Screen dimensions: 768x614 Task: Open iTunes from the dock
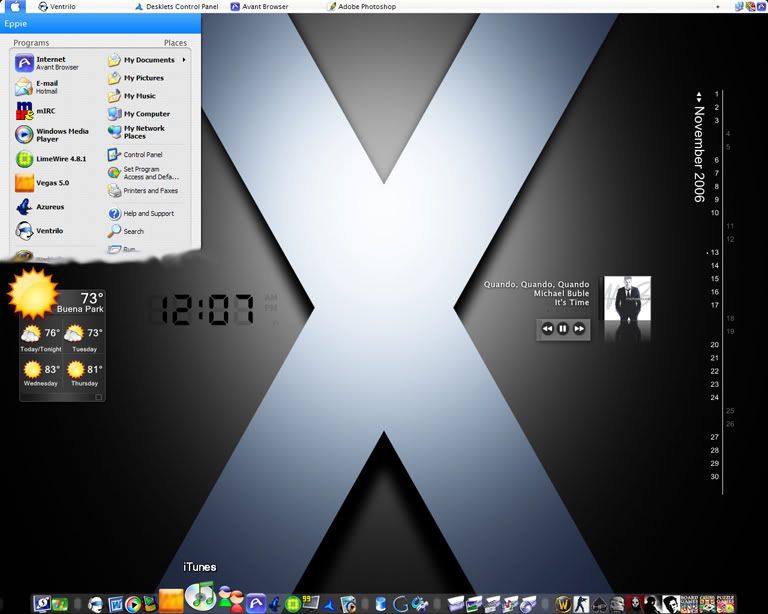pos(201,595)
